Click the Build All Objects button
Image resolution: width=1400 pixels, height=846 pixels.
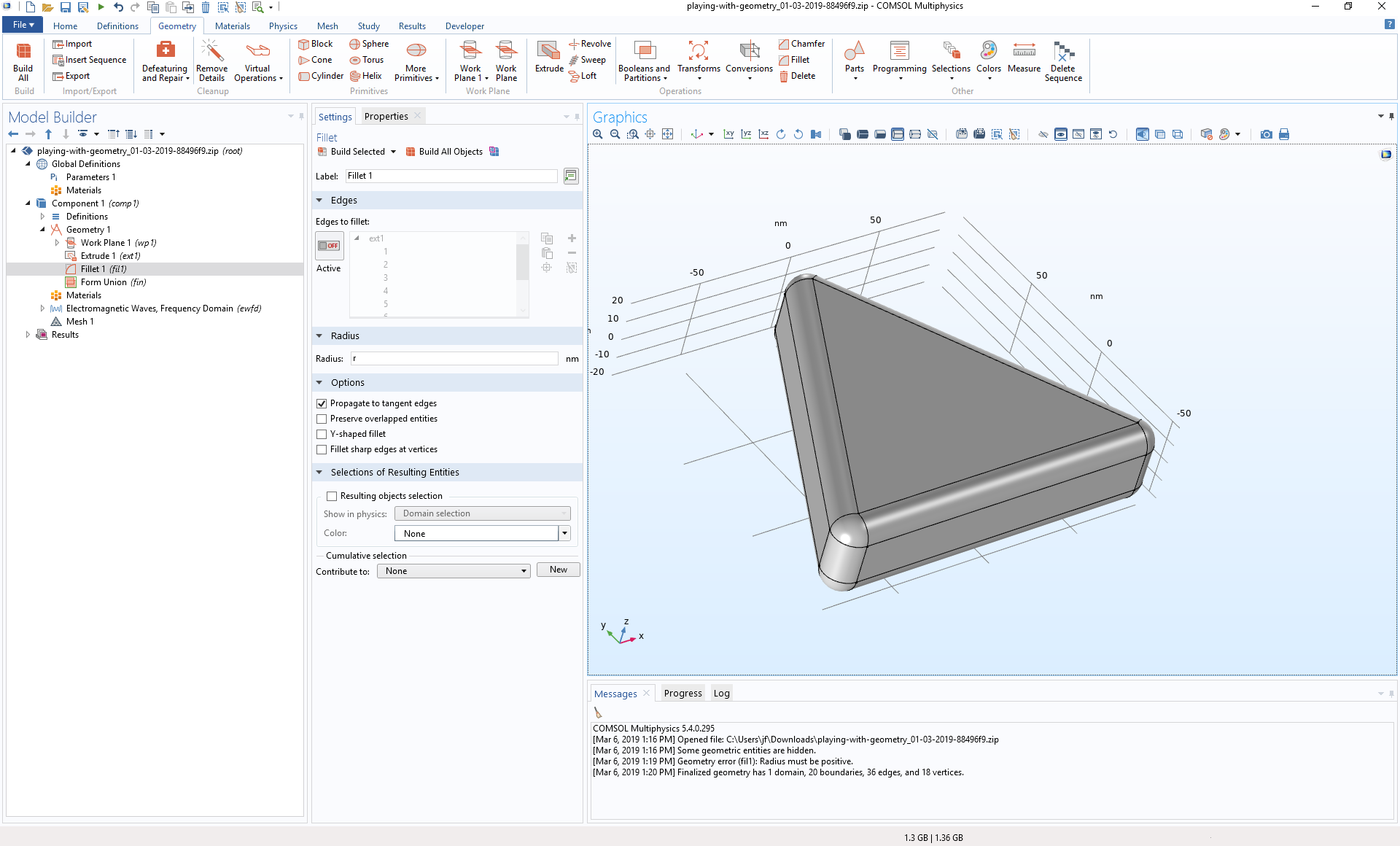click(x=444, y=152)
